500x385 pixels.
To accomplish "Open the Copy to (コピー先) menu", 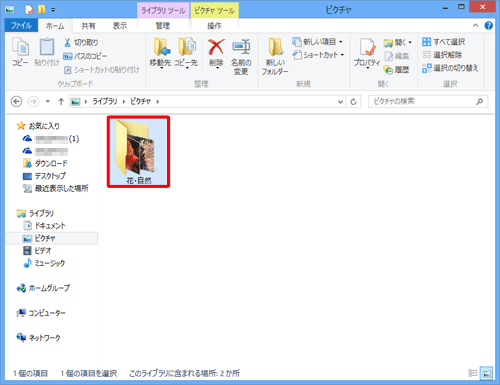I will pos(186,53).
